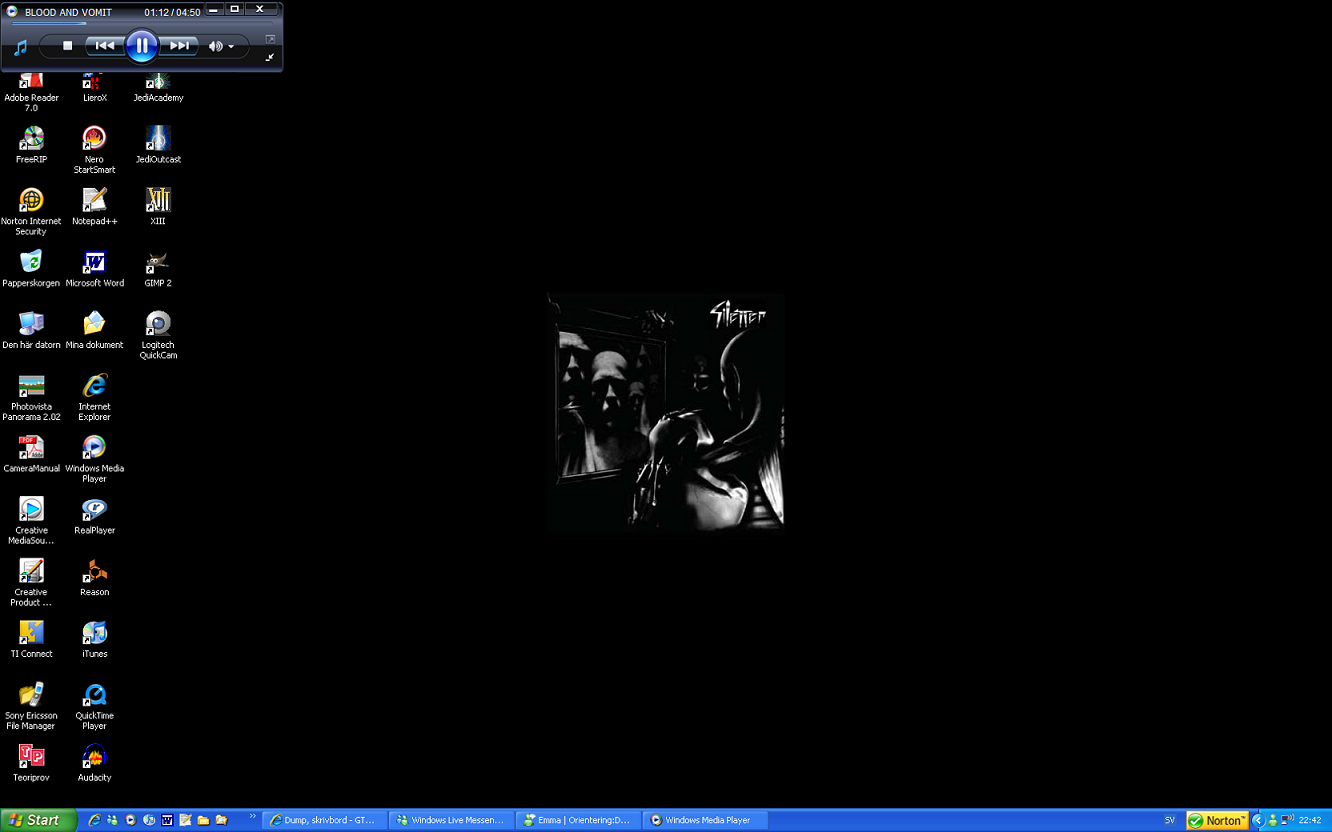Select the FreeRIP desktop icon
The image size is (1332, 832).
pos(31,145)
